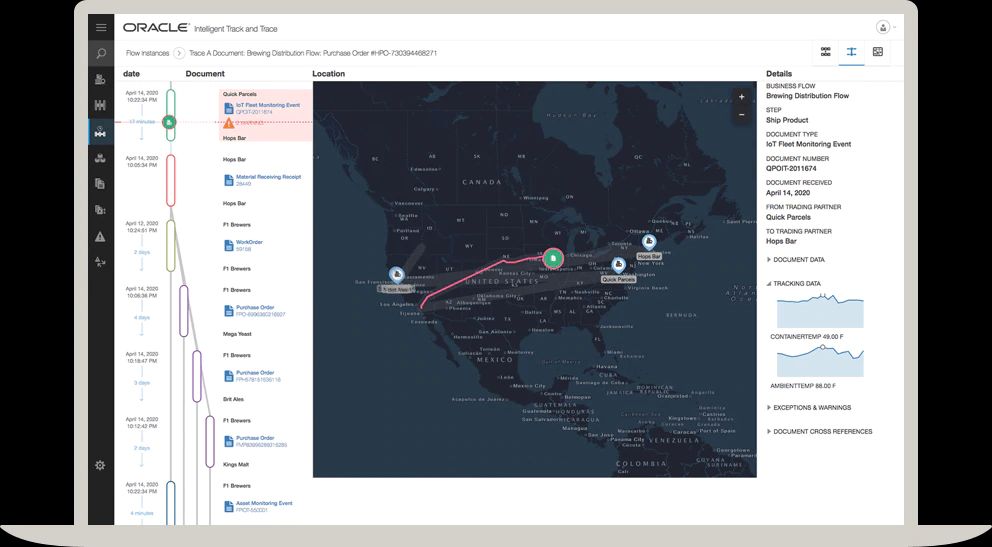The image size is (992, 547).
Task: Collapse the Tracking Data section
Action: point(797,283)
